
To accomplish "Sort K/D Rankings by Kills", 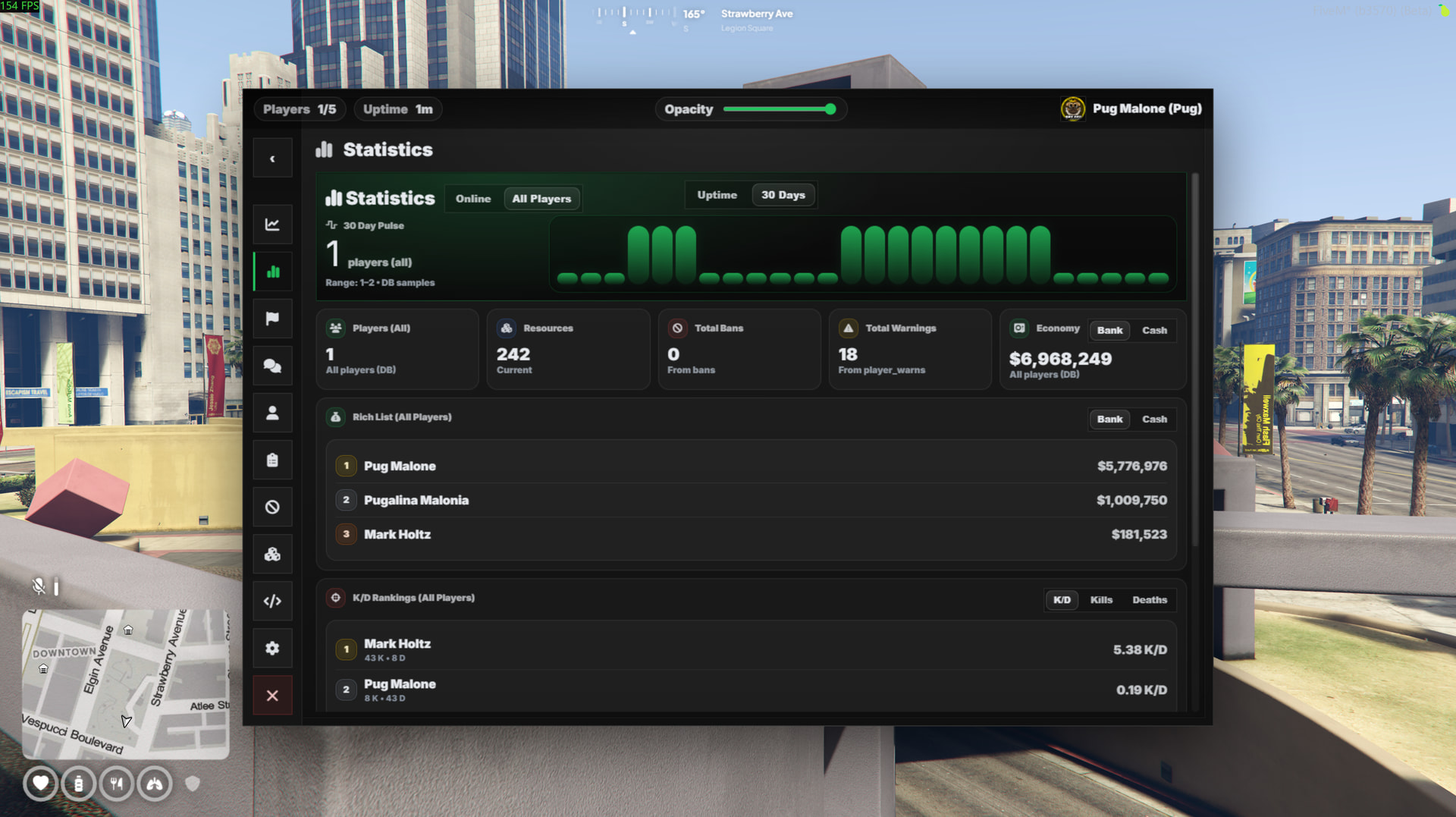I will [x=1101, y=600].
